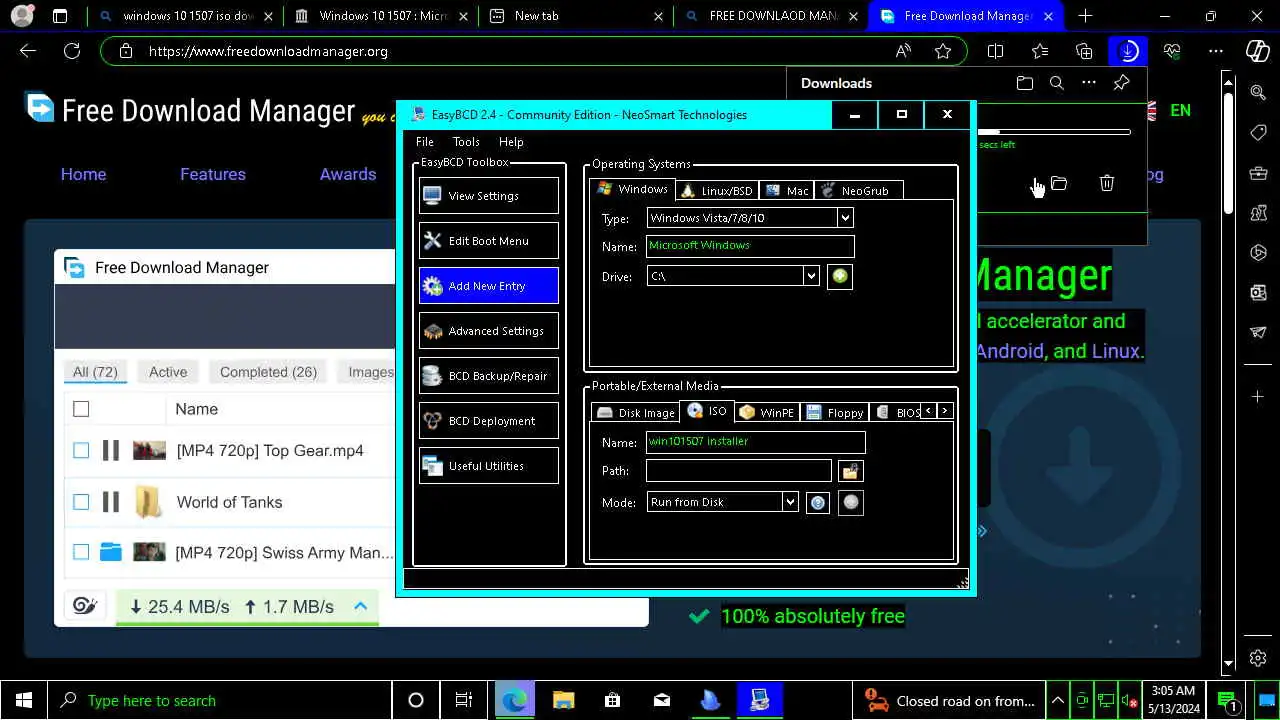This screenshot has width=1280, height=720.
Task: Open more options in Downloads panel
Action: click(1089, 83)
